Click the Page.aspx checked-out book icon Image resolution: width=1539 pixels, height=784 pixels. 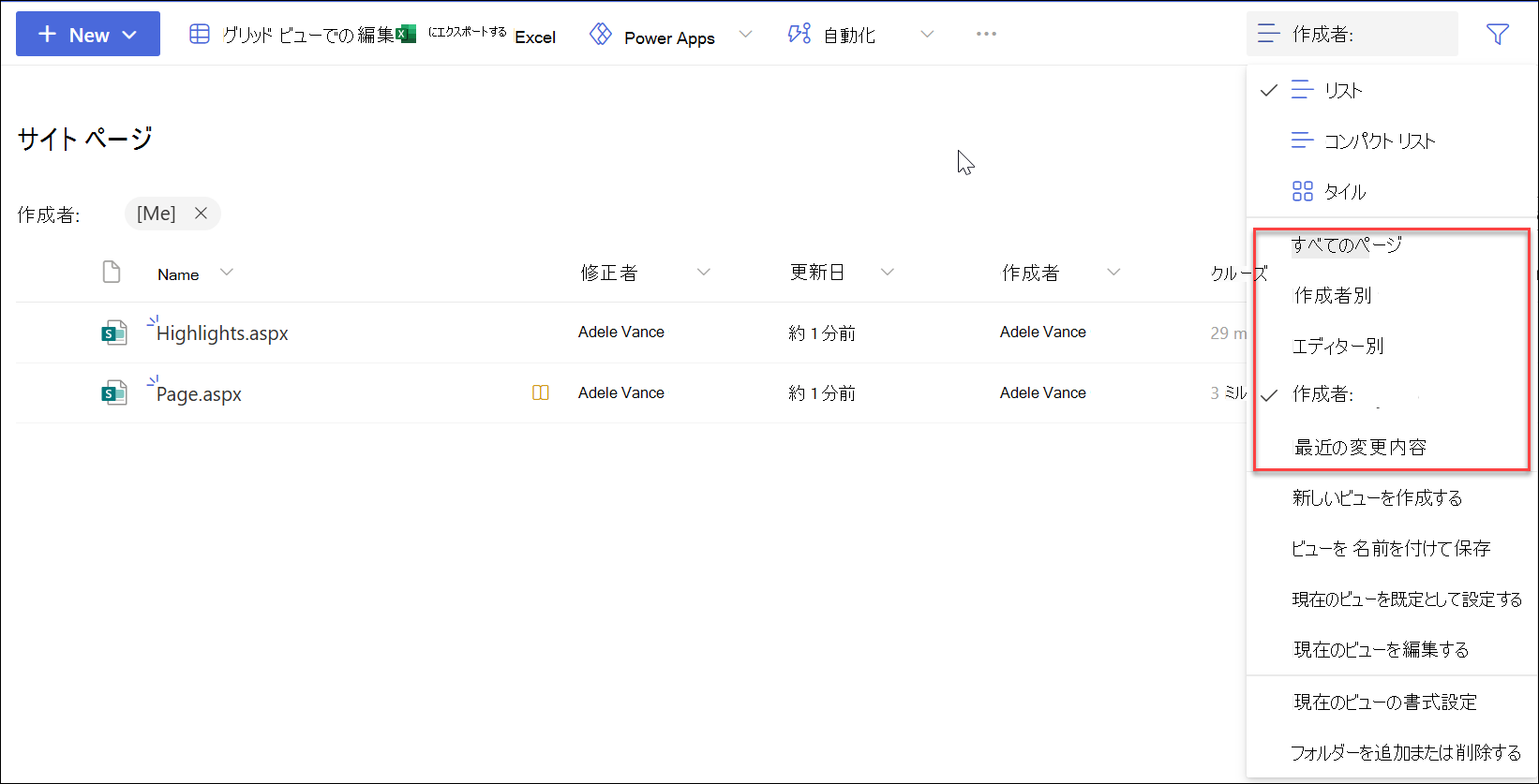pyautogui.click(x=541, y=393)
